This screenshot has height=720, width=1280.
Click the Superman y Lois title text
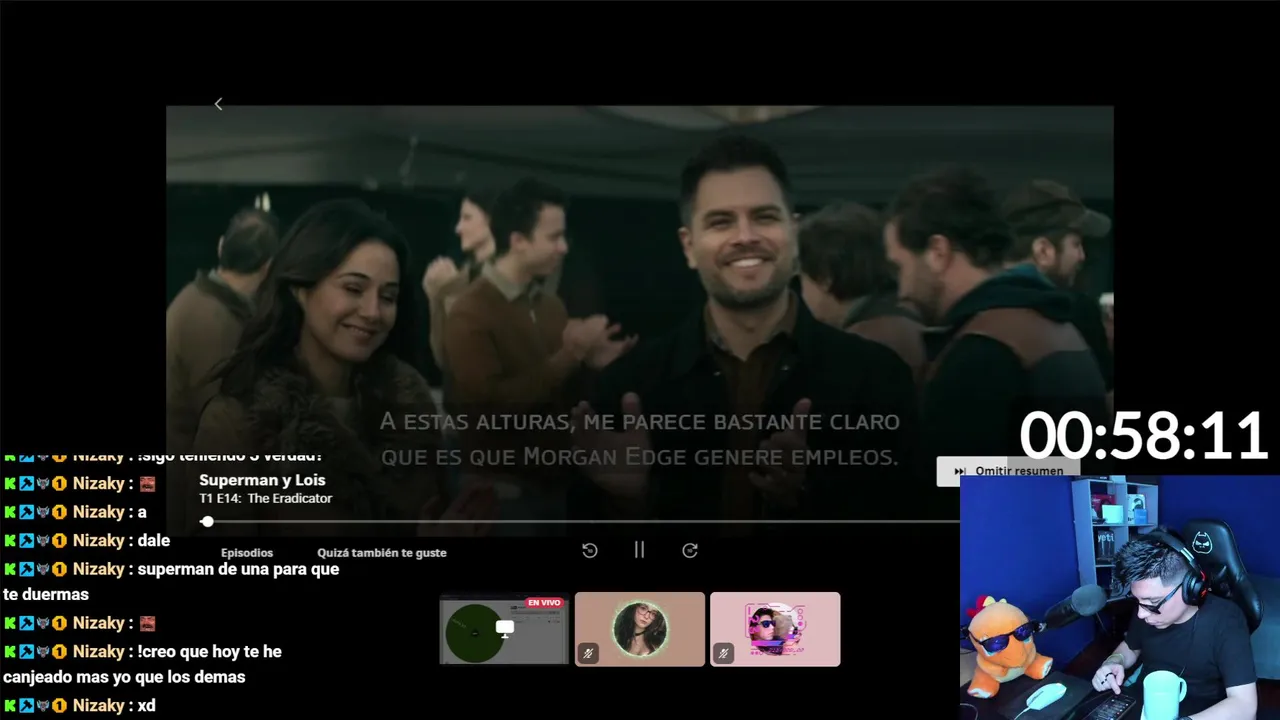[262, 480]
